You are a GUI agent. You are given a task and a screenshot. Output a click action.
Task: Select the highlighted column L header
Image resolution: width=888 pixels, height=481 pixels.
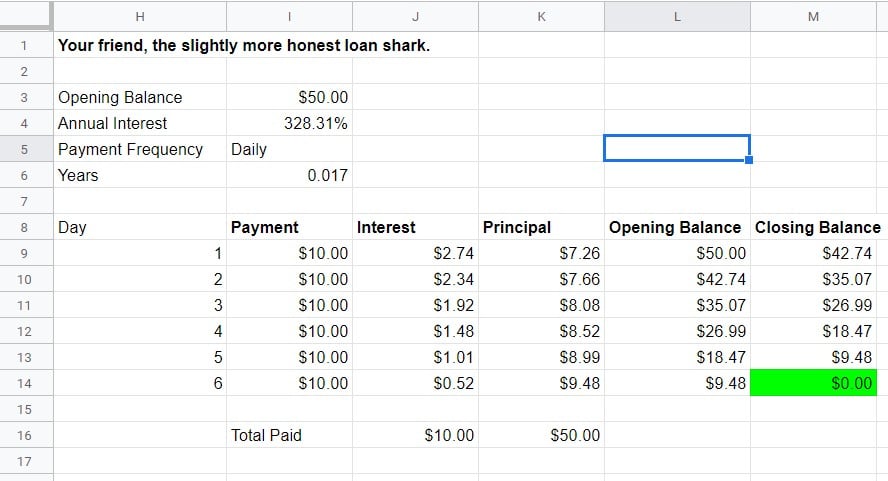pyautogui.click(x=677, y=16)
